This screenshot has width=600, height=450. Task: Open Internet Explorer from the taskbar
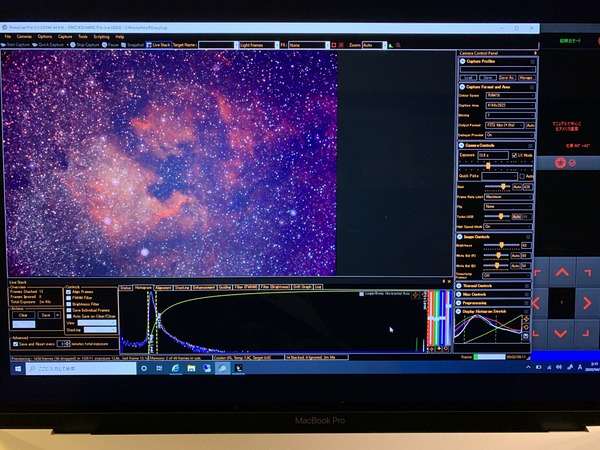175,368
